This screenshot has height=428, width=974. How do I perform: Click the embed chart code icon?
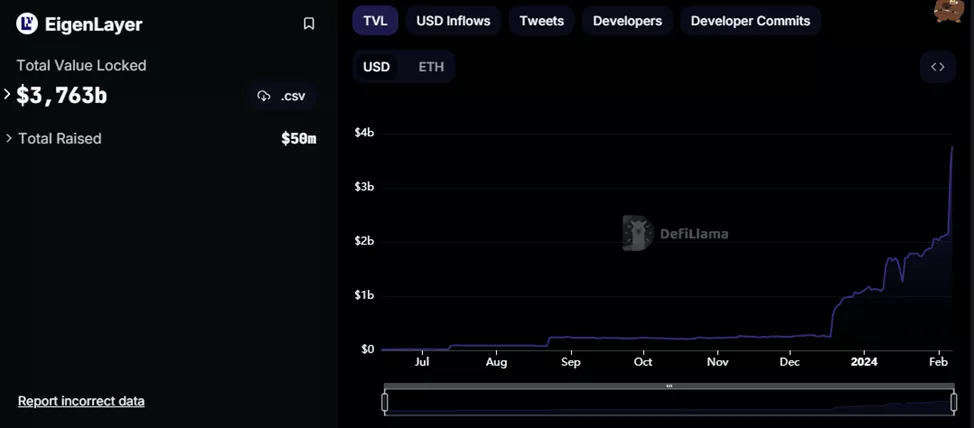(x=937, y=67)
